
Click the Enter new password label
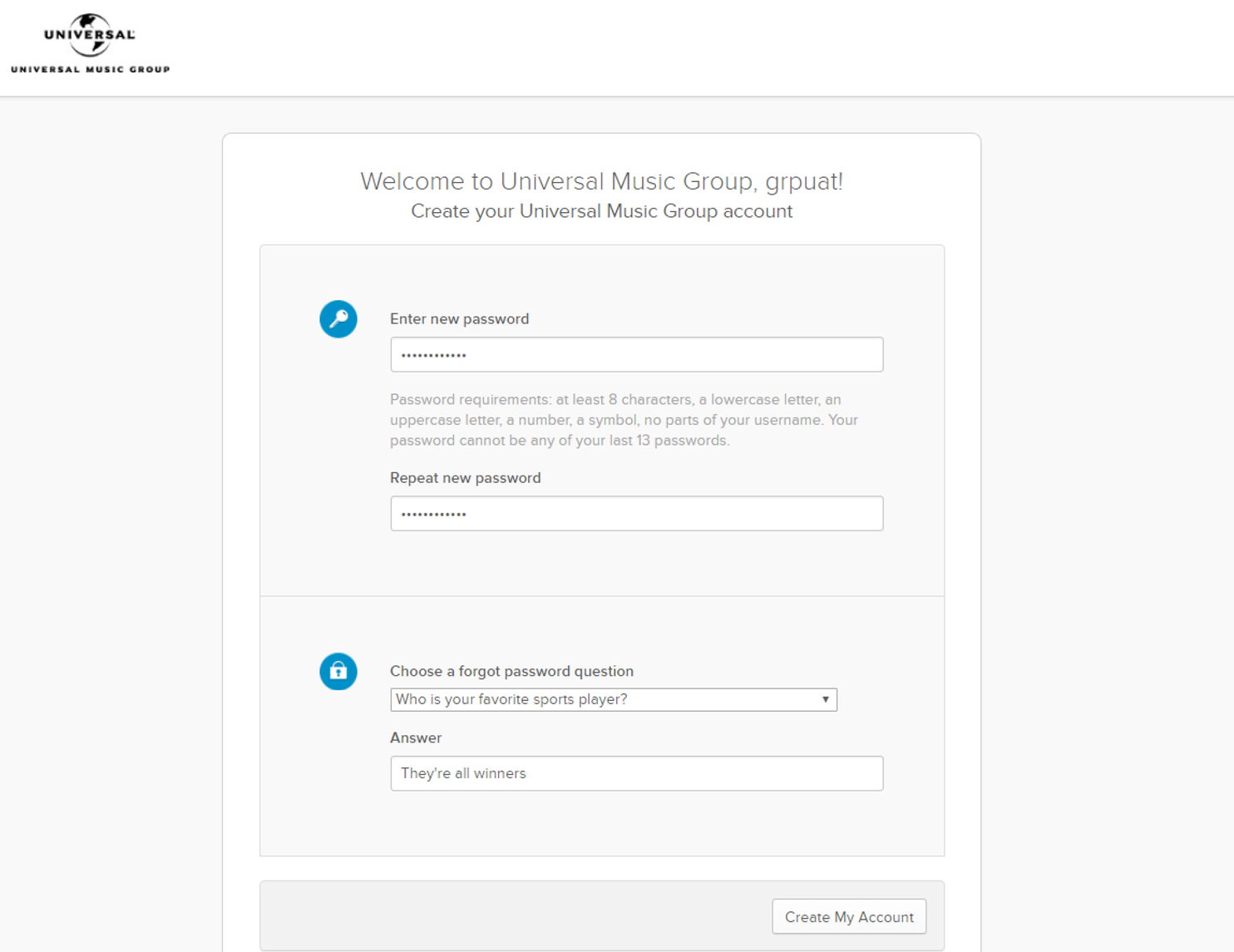459,318
